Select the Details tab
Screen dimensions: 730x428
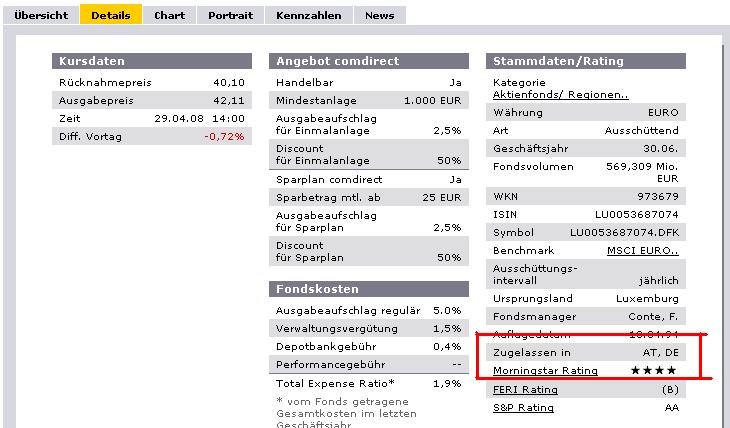(x=111, y=15)
